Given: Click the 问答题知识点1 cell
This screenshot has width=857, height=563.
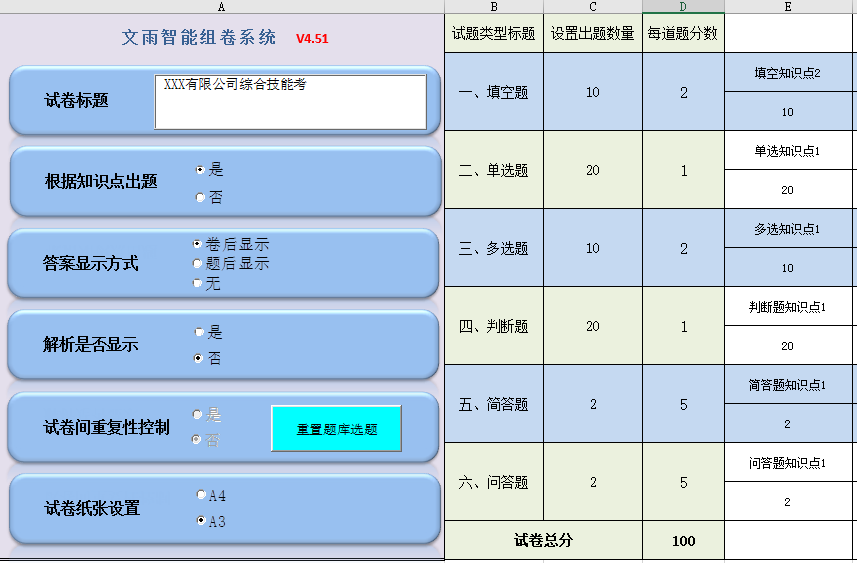Looking at the screenshot, I should point(787,463).
